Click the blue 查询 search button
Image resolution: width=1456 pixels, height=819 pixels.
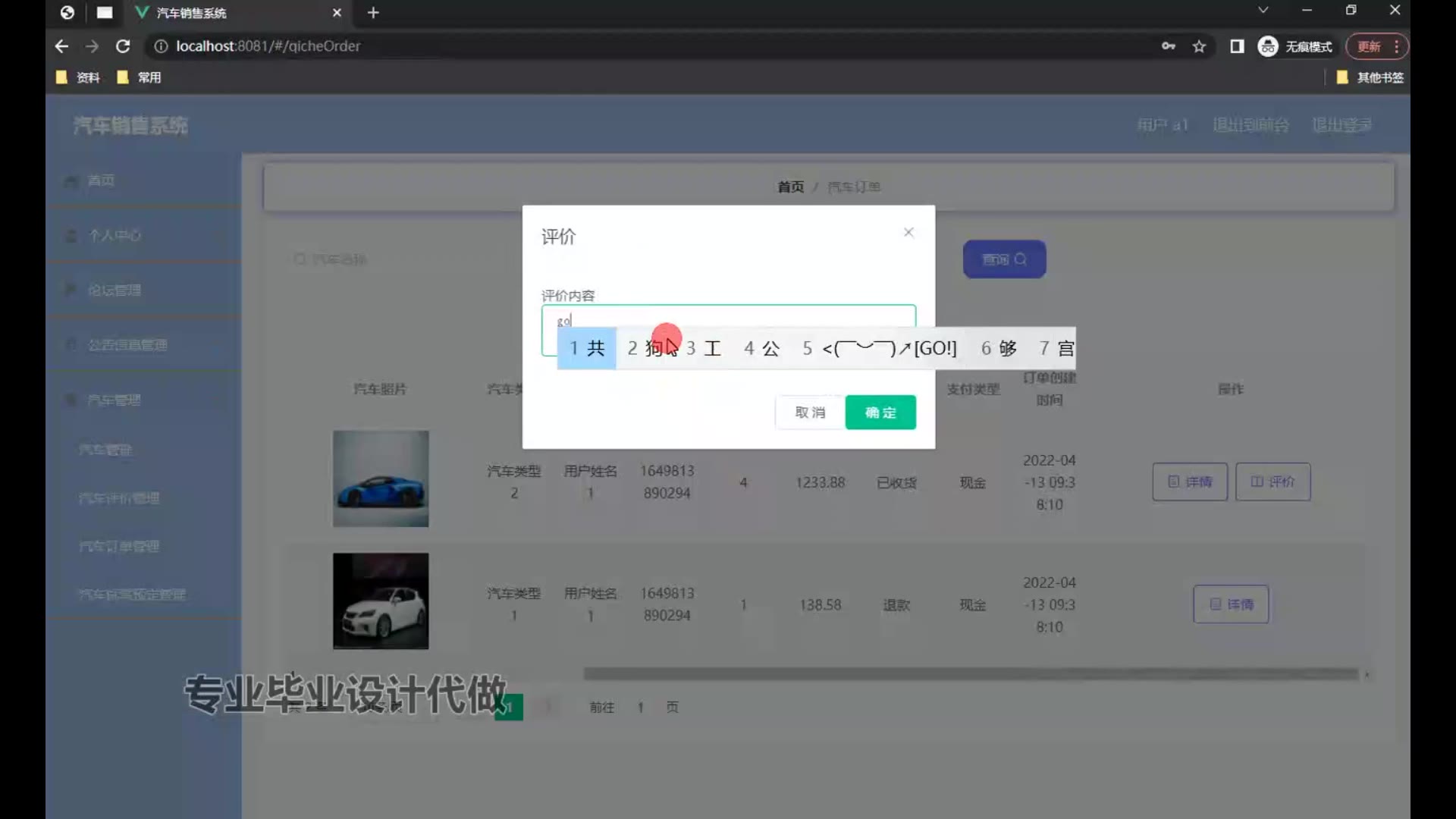(1004, 259)
